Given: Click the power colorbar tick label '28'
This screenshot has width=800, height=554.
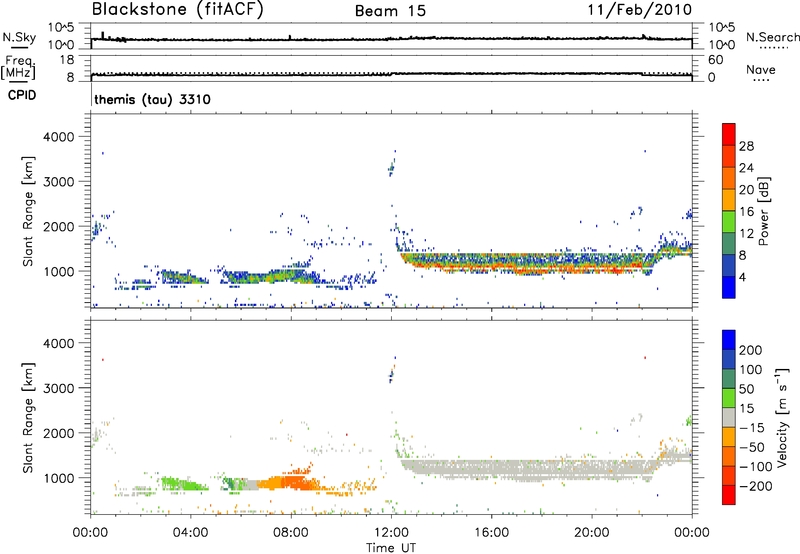Looking at the screenshot, I should click(746, 146).
